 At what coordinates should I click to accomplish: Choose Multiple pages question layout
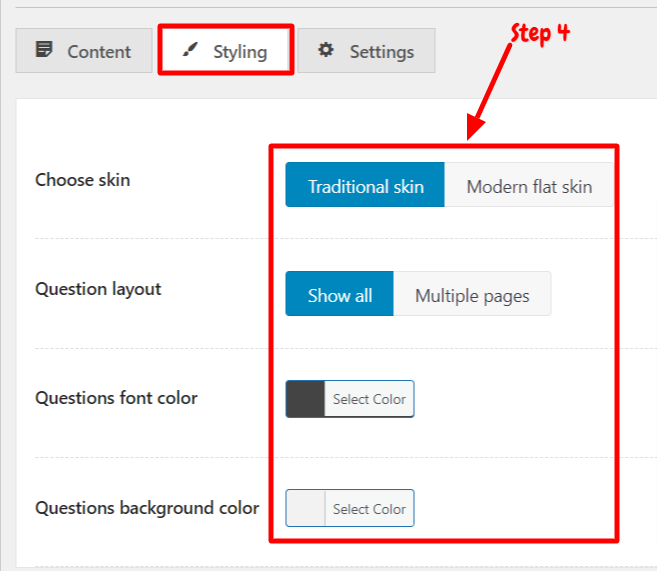tap(472, 294)
